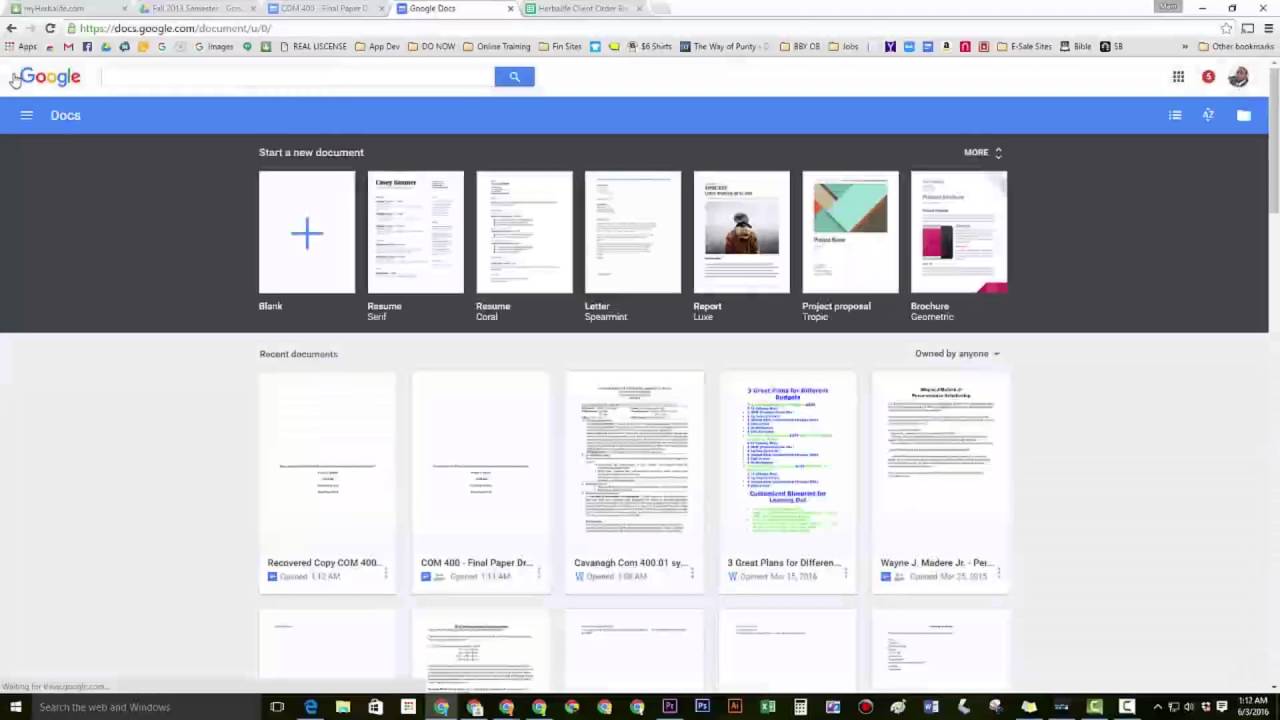Screen dimensions: 1280x720
Task: Open the Online Training bookmarks folder
Action: tap(496, 46)
